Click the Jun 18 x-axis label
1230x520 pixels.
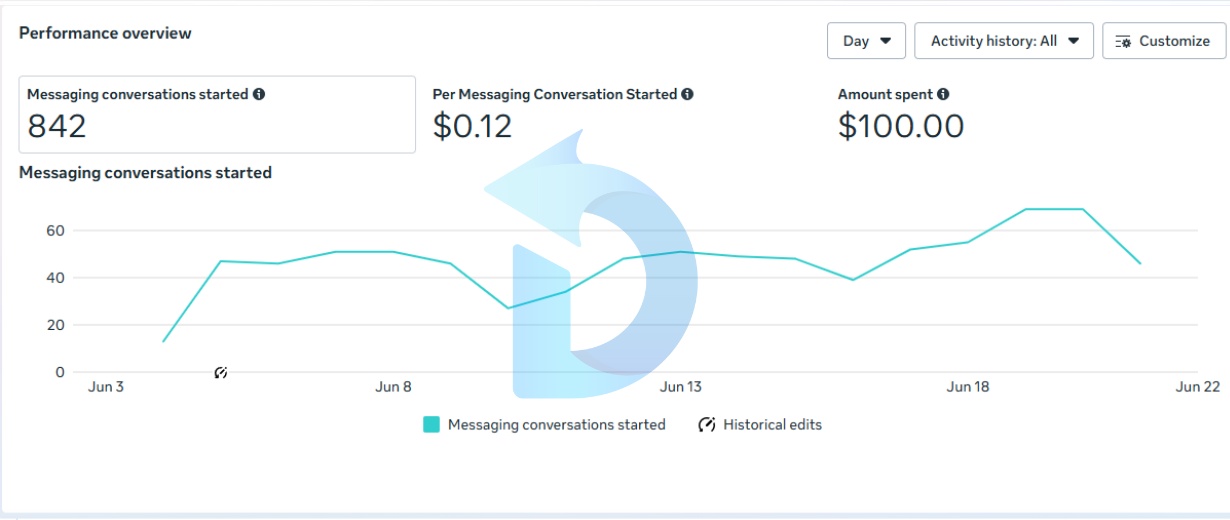pyautogui.click(x=968, y=387)
